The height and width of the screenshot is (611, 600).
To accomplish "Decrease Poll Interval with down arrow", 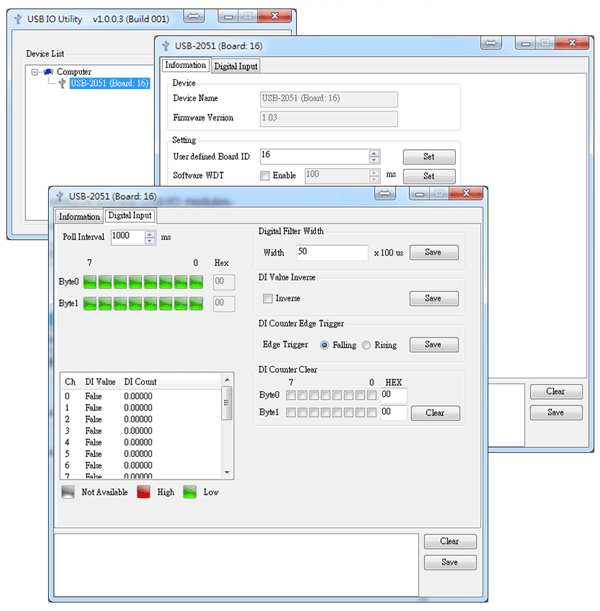I will tap(150, 241).
